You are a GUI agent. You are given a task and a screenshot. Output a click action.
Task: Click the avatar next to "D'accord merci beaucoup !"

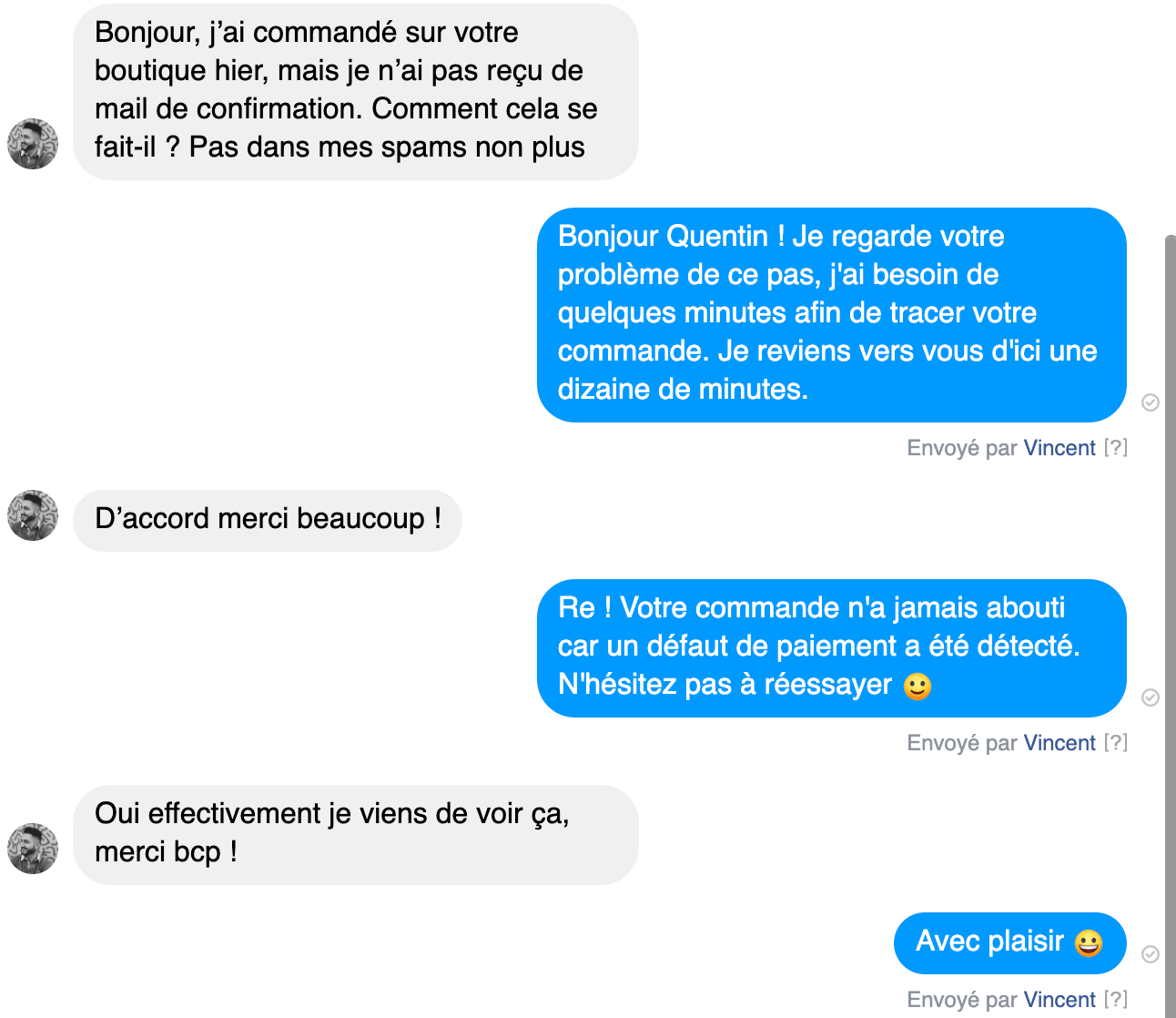33,515
